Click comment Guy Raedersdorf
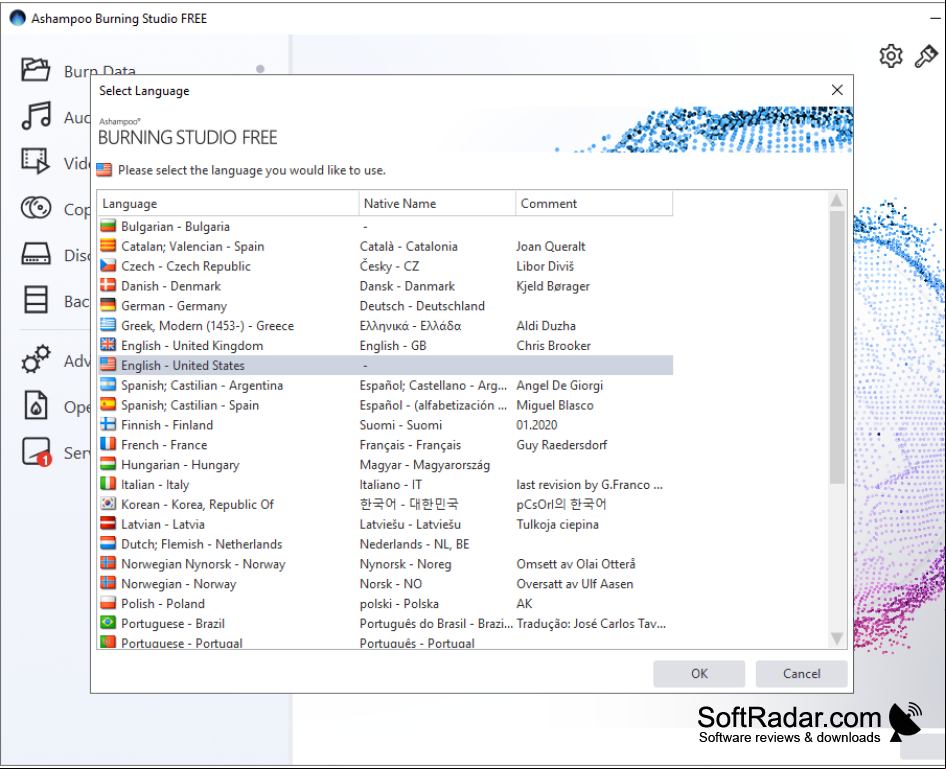Screen dimensions: 946x769 click(562, 445)
